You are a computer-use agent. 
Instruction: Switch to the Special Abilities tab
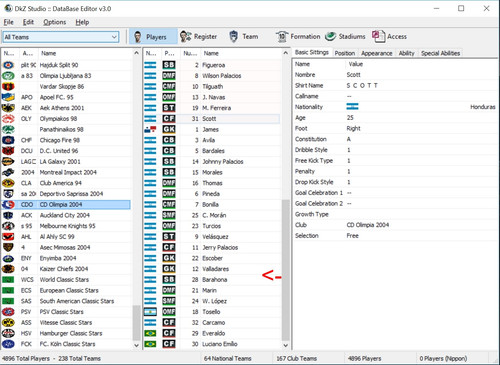440,53
